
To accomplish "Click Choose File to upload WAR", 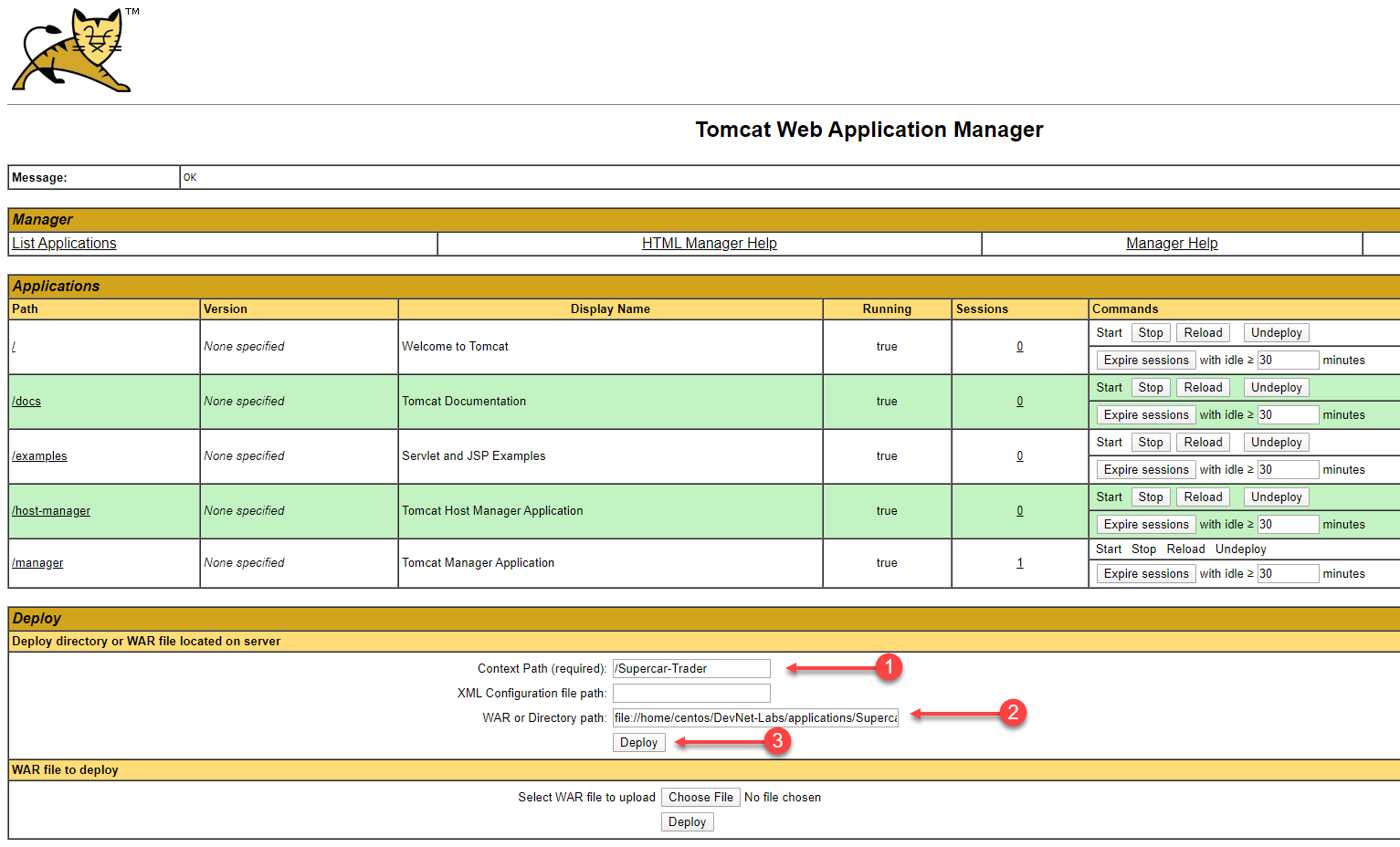I will 700,798.
